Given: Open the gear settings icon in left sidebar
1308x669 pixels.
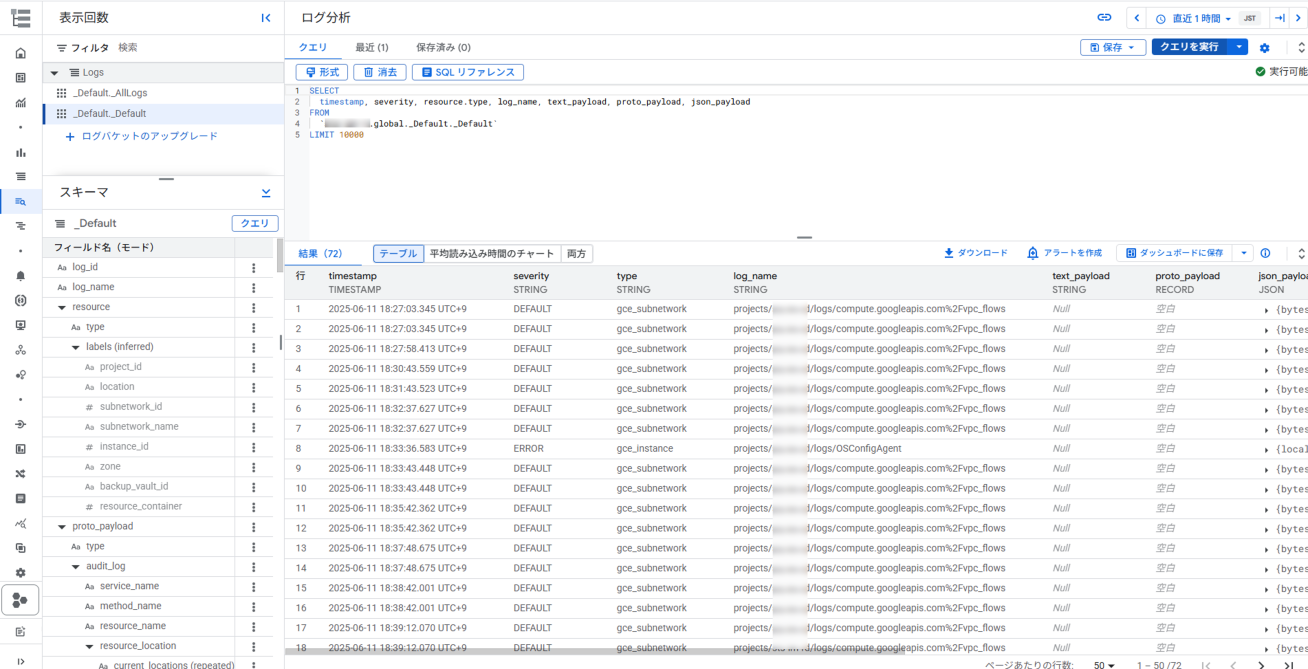Looking at the screenshot, I should pos(20,573).
